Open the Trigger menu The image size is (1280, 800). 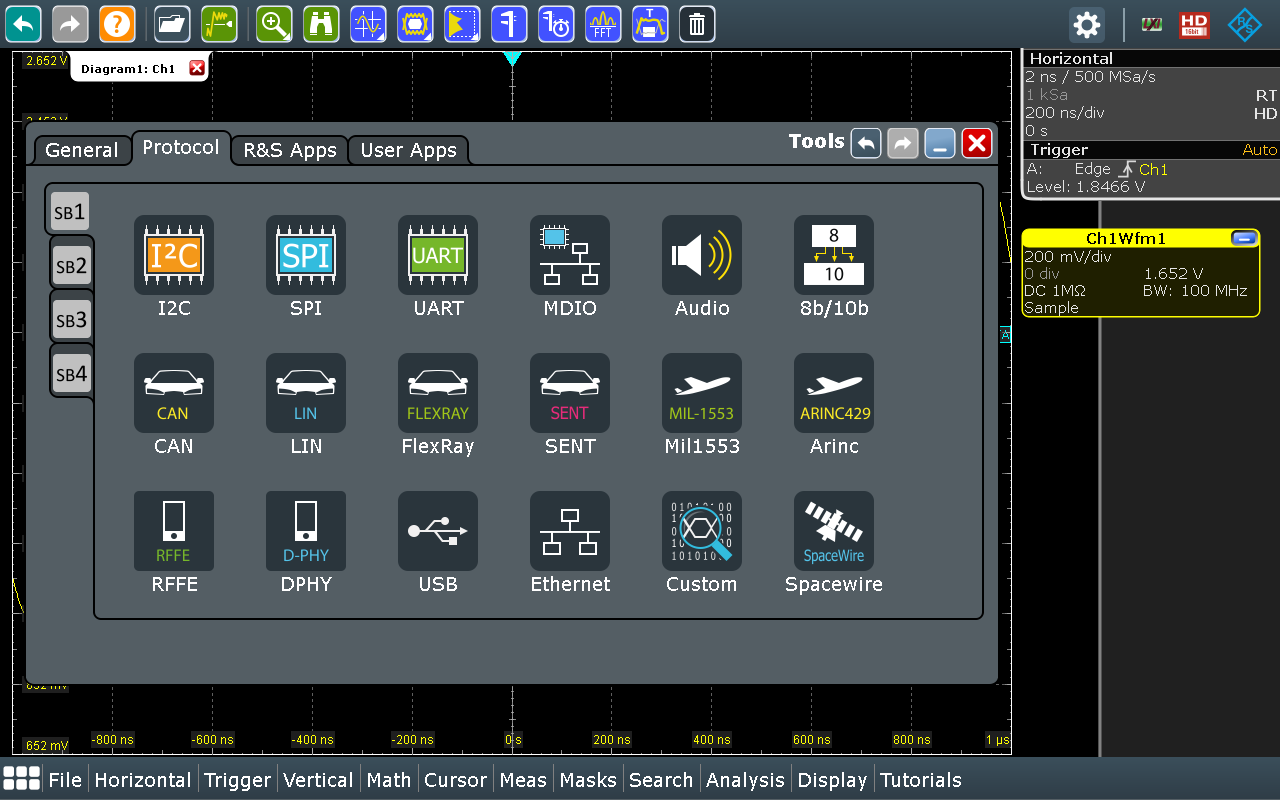click(x=237, y=780)
